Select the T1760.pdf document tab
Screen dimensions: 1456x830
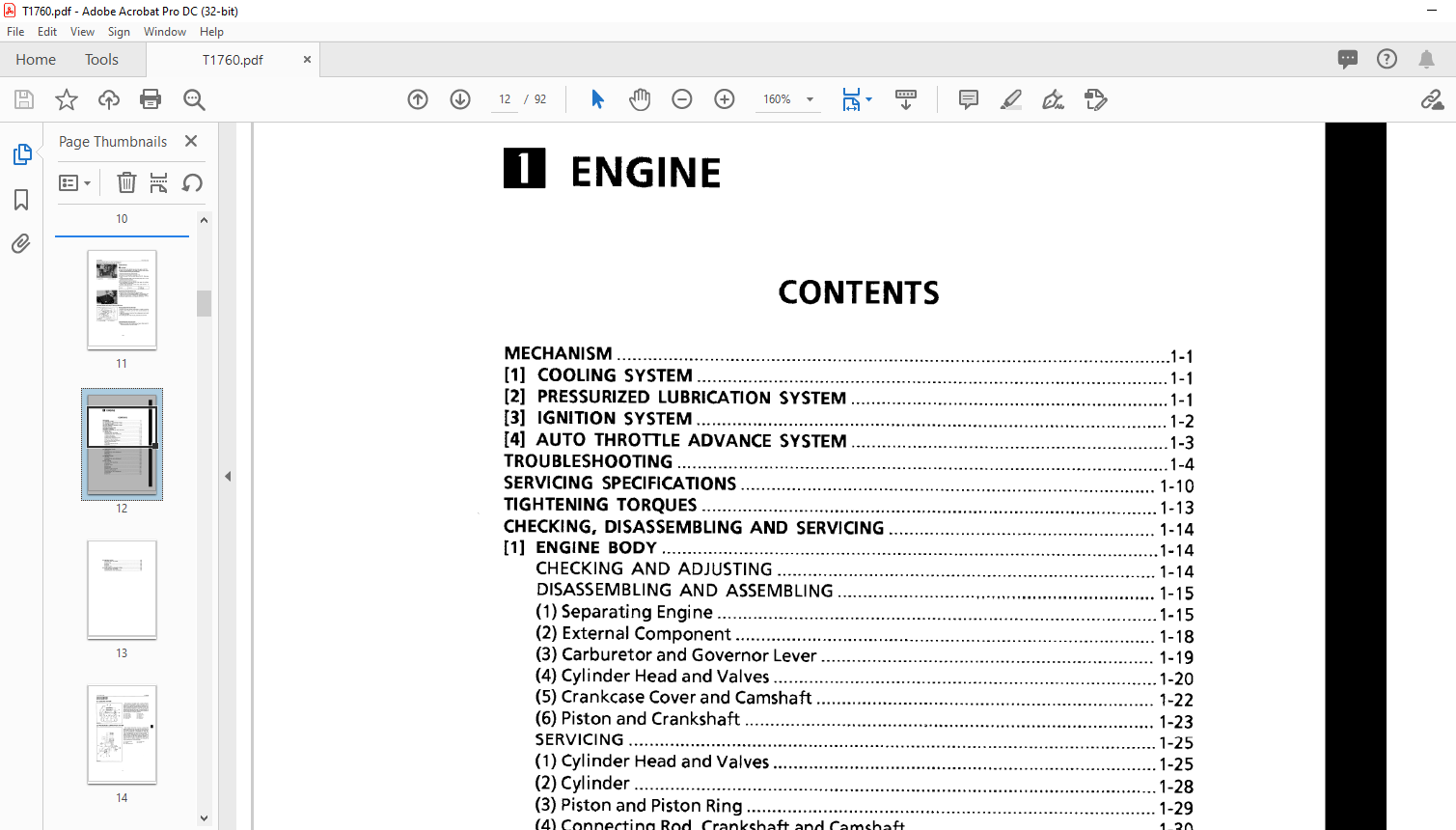click(233, 59)
